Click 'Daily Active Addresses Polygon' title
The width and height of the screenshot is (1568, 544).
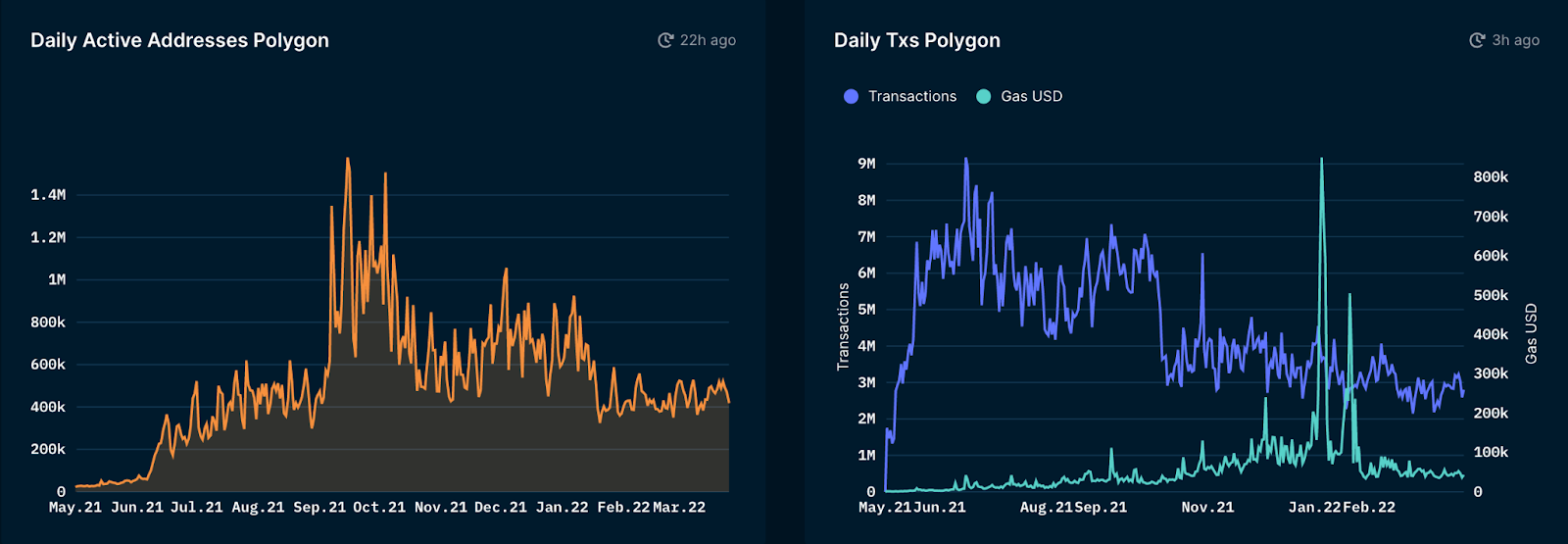tap(179, 40)
